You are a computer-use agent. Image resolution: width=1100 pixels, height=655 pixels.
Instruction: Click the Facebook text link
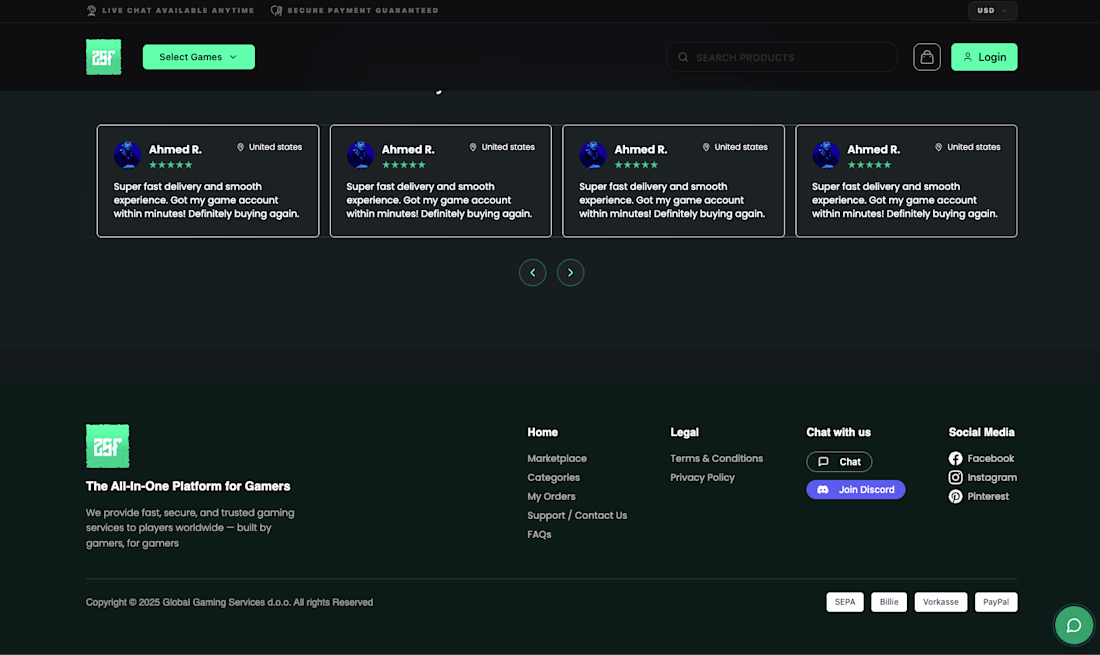pos(991,459)
